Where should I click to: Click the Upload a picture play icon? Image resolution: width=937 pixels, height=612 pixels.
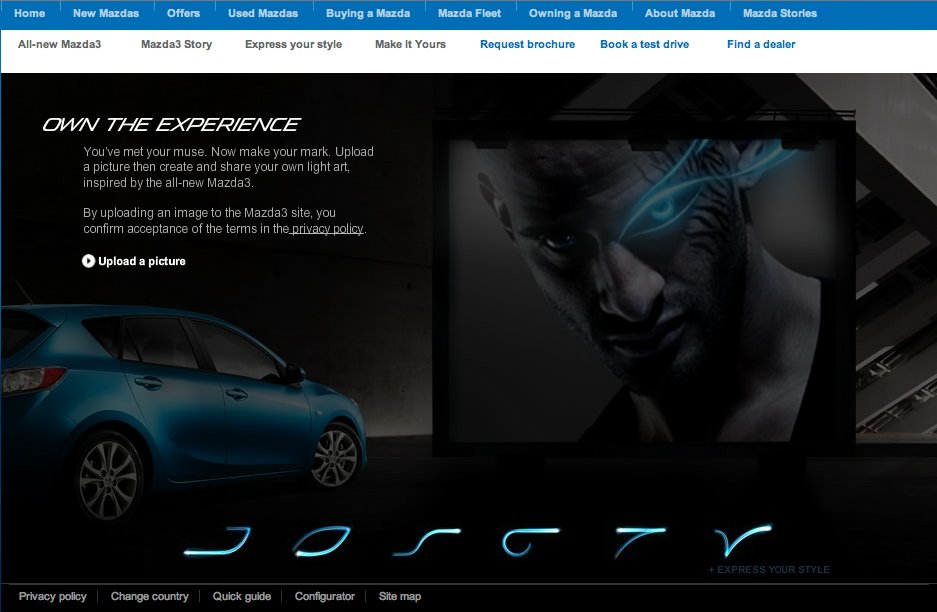pyautogui.click(x=88, y=261)
